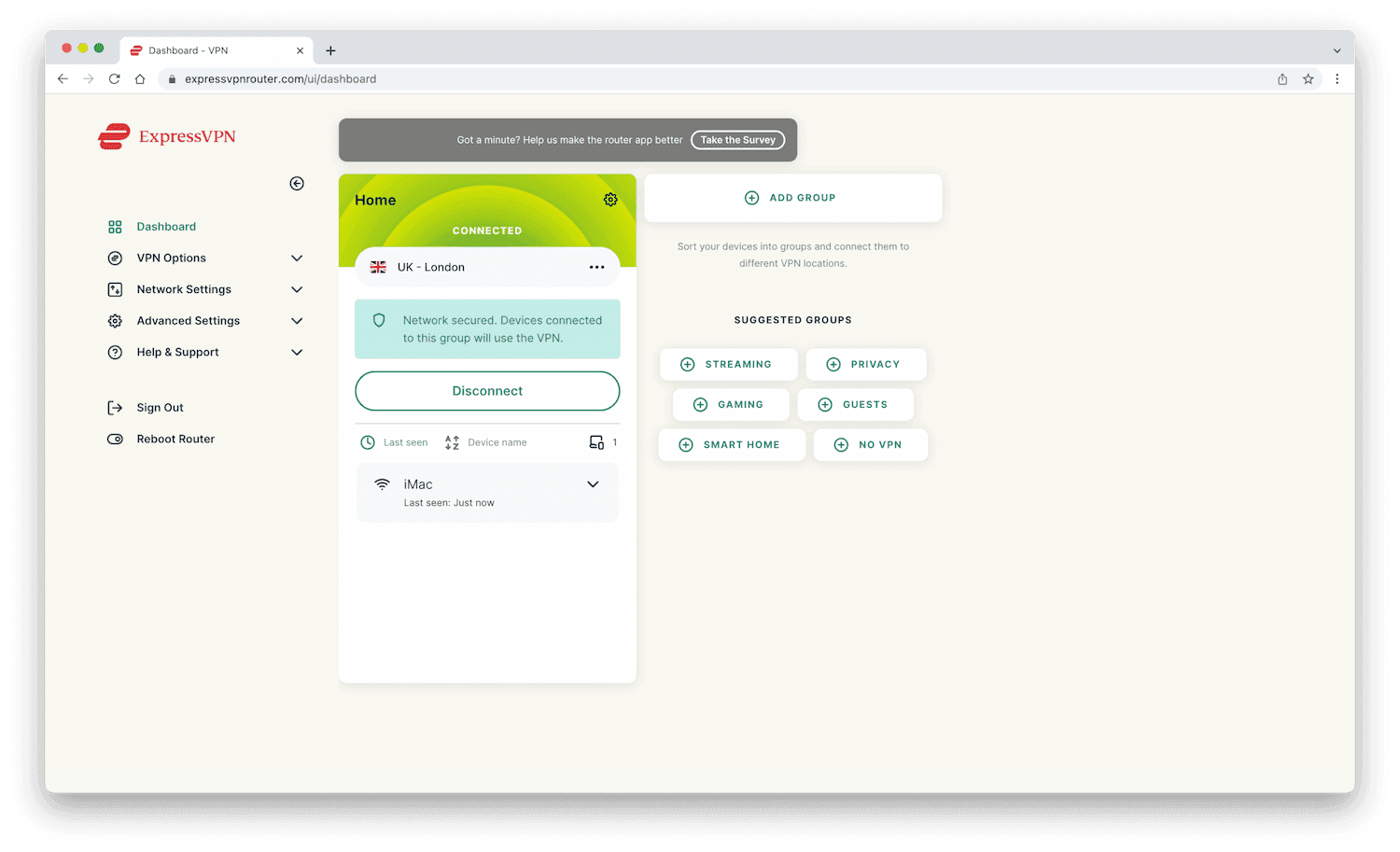Sort devices by Device name

[486, 442]
